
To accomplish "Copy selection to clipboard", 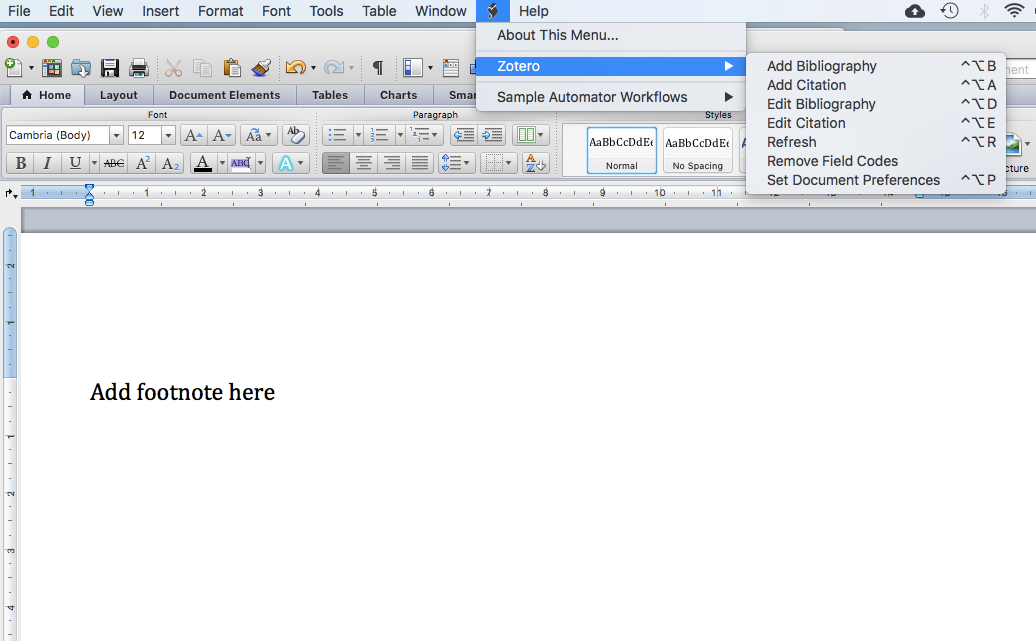I will pyautogui.click(x=202, y=67).
